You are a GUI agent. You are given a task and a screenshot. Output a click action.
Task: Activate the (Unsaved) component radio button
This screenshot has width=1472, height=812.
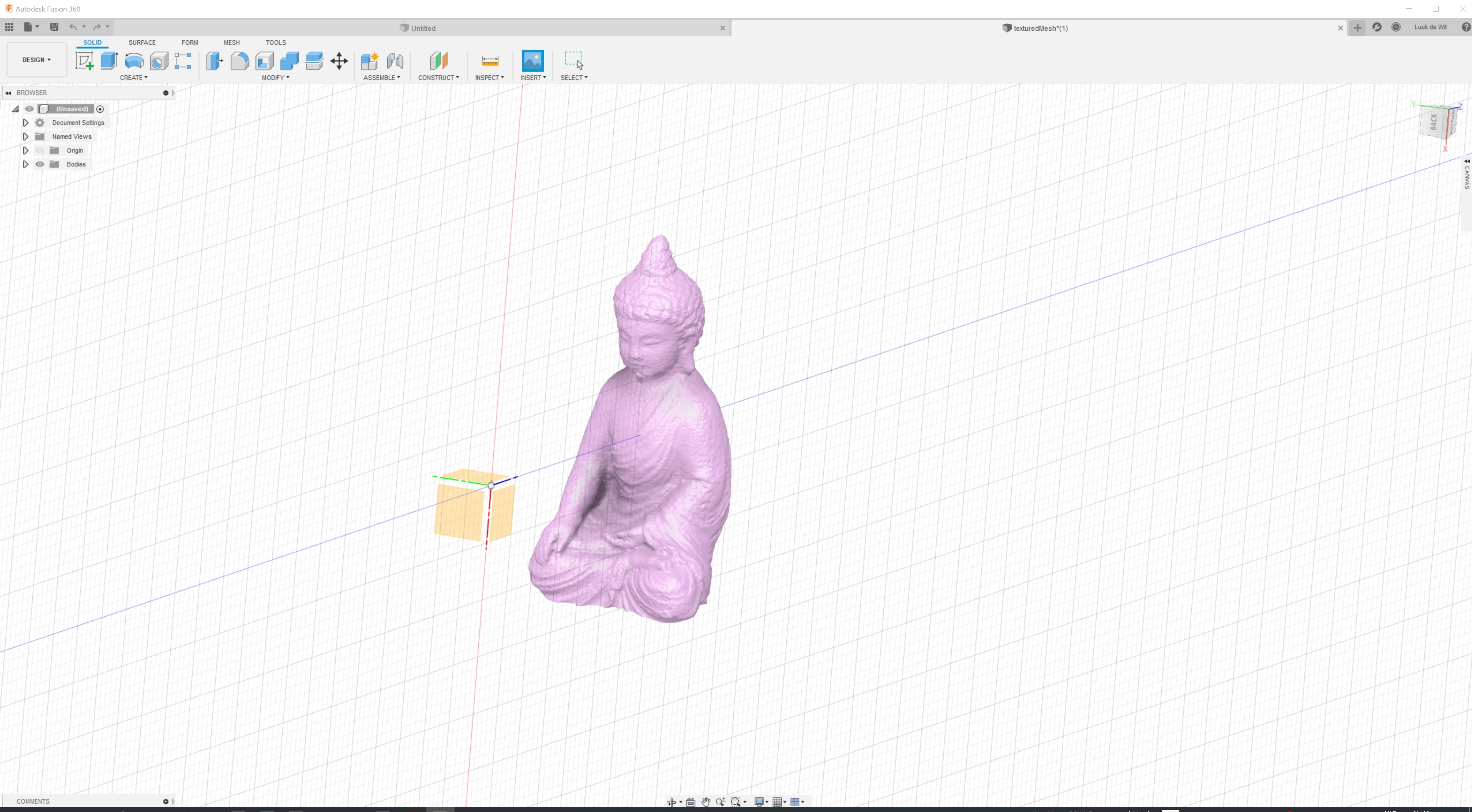click(100, 109)
